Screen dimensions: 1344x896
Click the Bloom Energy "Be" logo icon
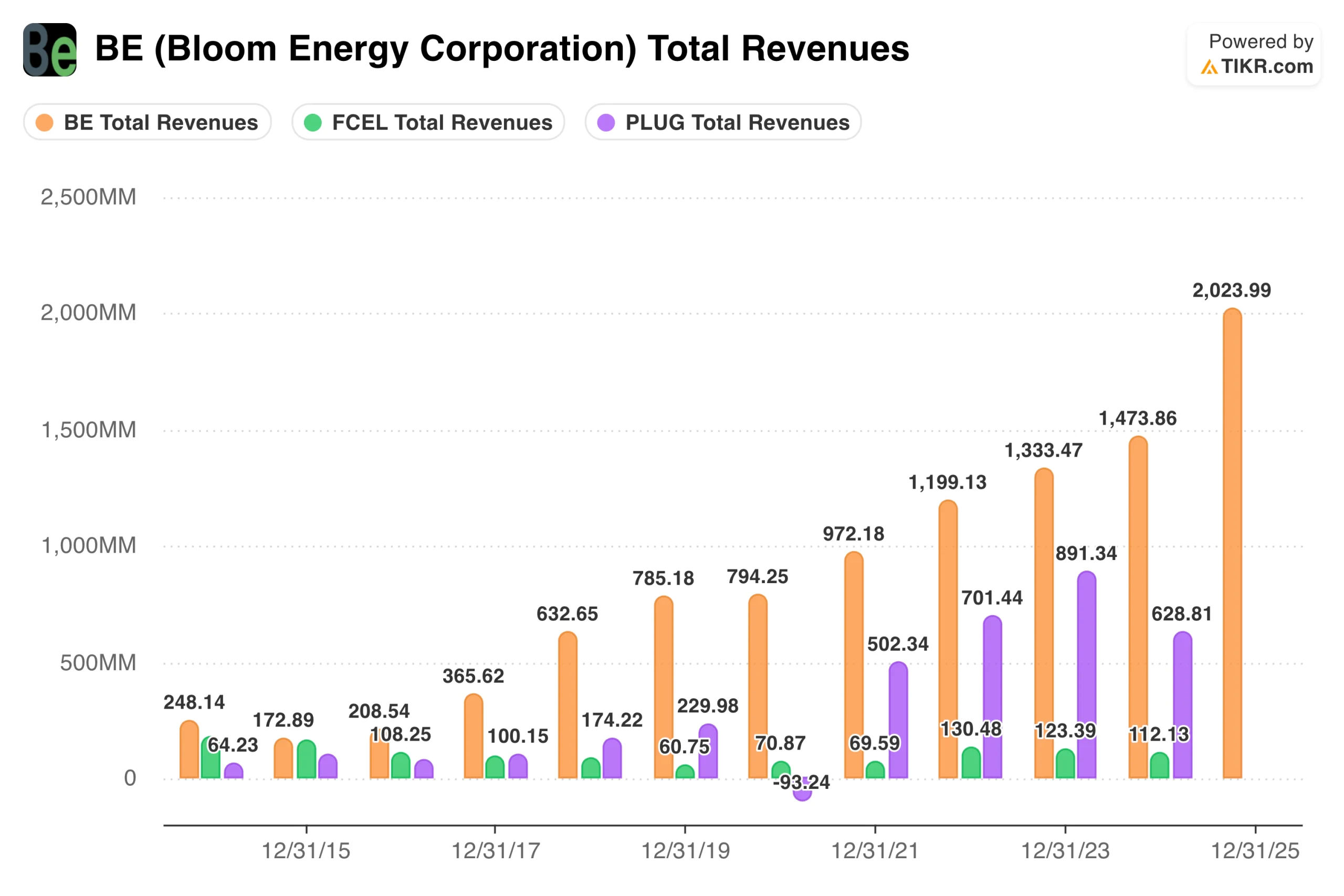coord(49,49)
